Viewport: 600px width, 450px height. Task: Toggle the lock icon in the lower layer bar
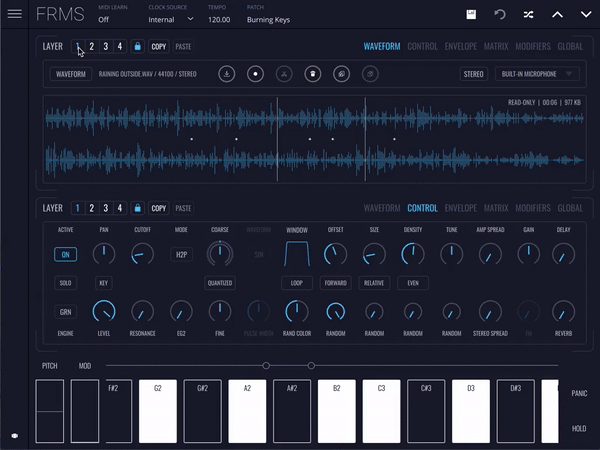coord(137,208)
